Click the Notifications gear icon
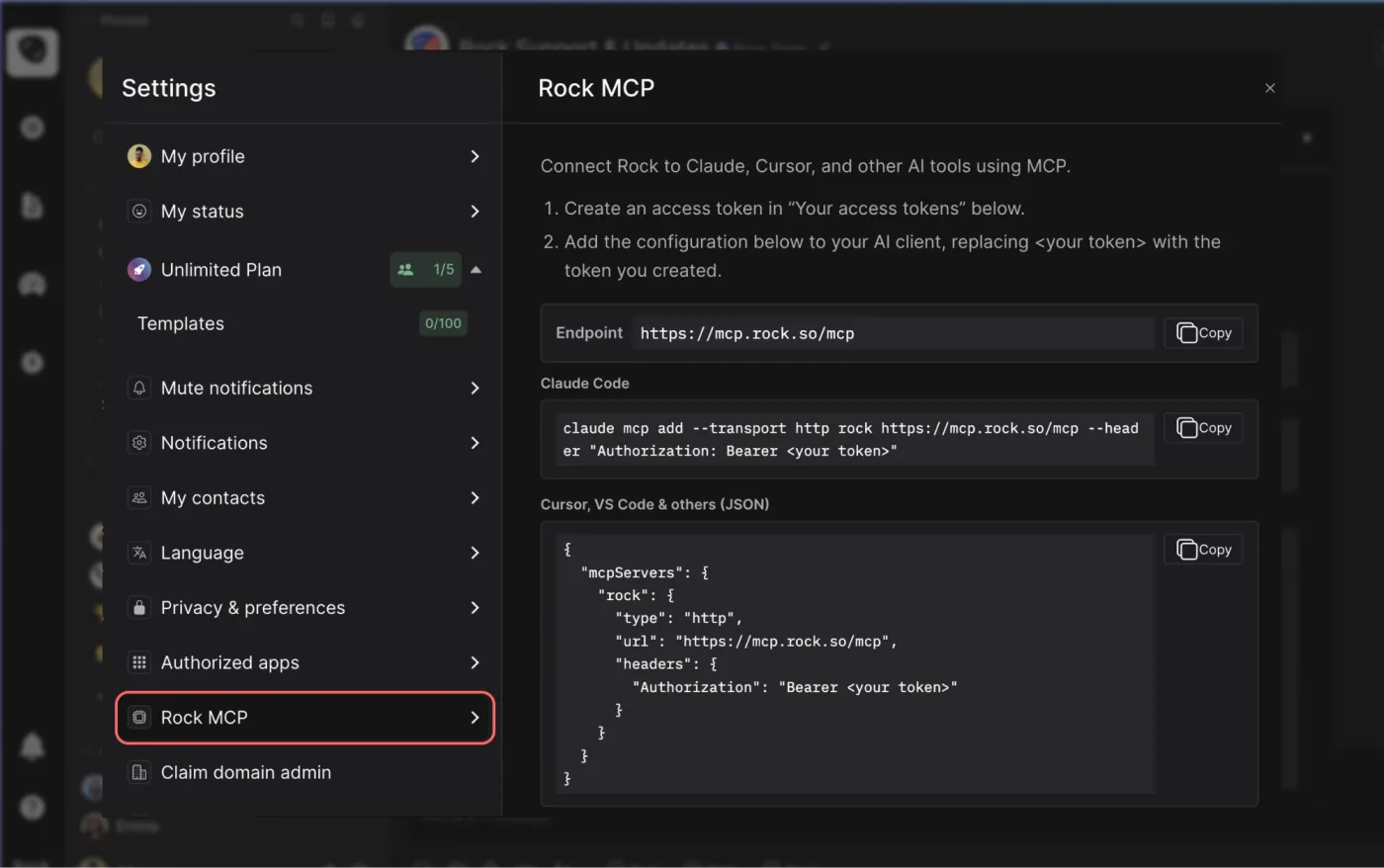Viewport: 1384px width, 868px height. [139, 443]
